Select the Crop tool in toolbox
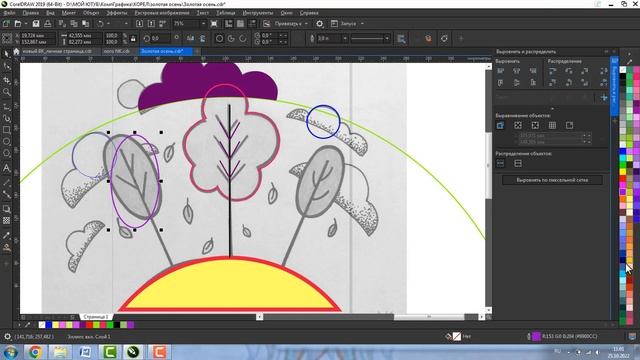Screen dimensions: 640x360 7,80
